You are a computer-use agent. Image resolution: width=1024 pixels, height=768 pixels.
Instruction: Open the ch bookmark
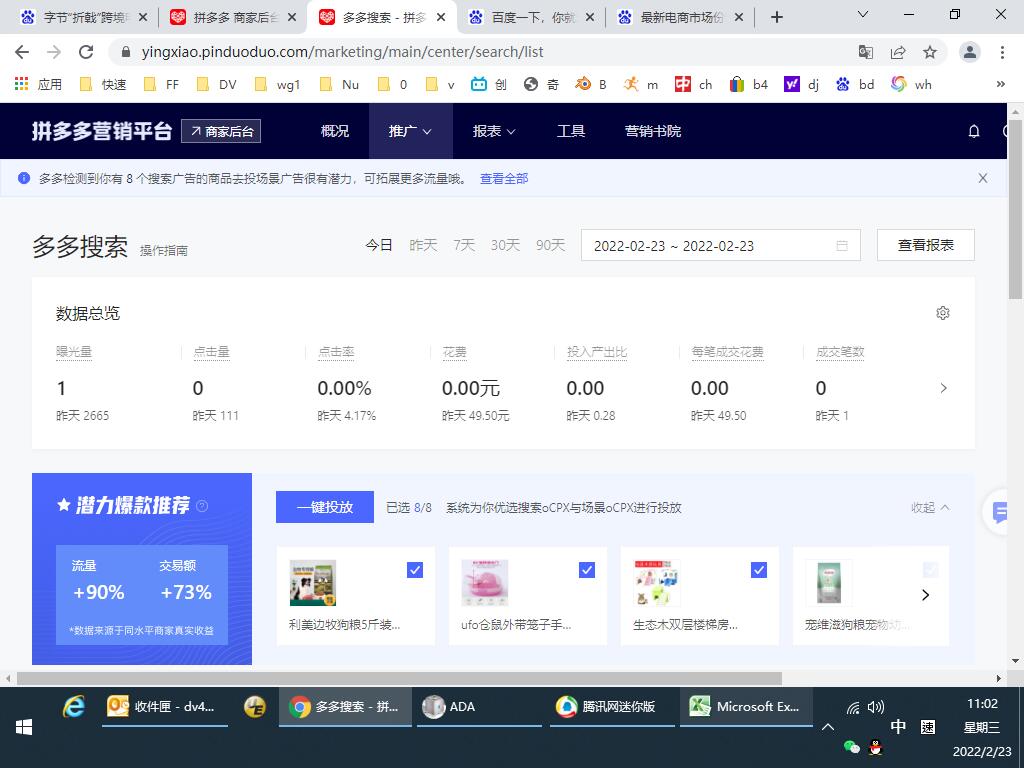click(x=693, y=84)
